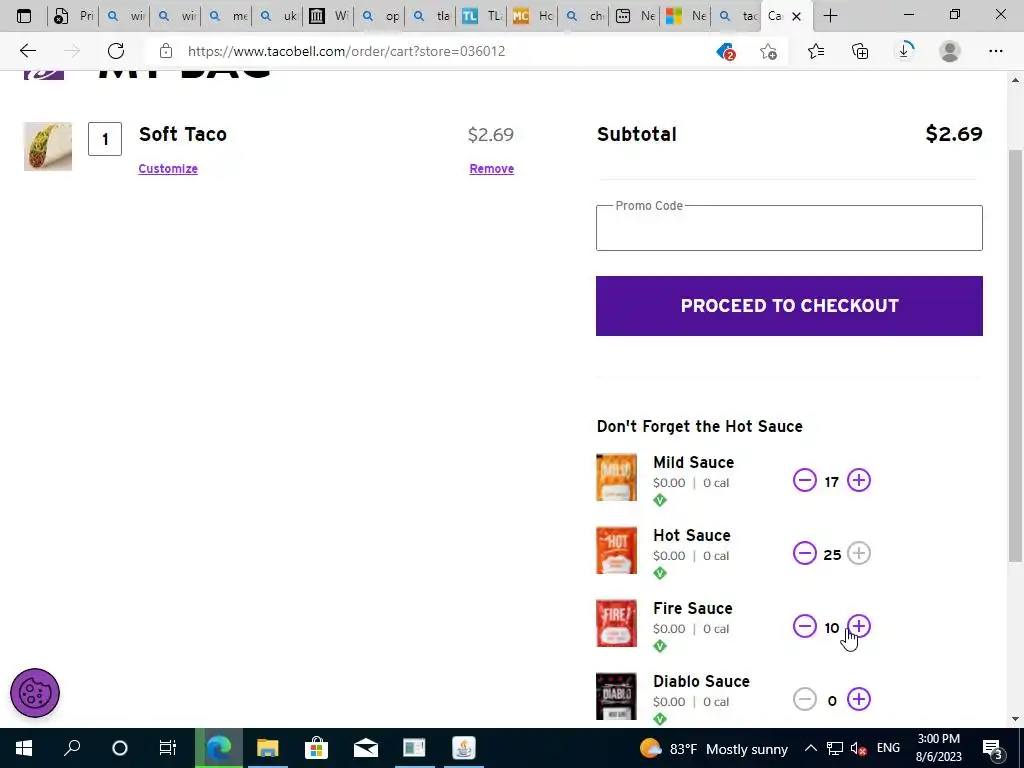Viewport: 1024px width, 768px height.
Task: Open the Favorites list icon
Action: (x=816, y=51)
